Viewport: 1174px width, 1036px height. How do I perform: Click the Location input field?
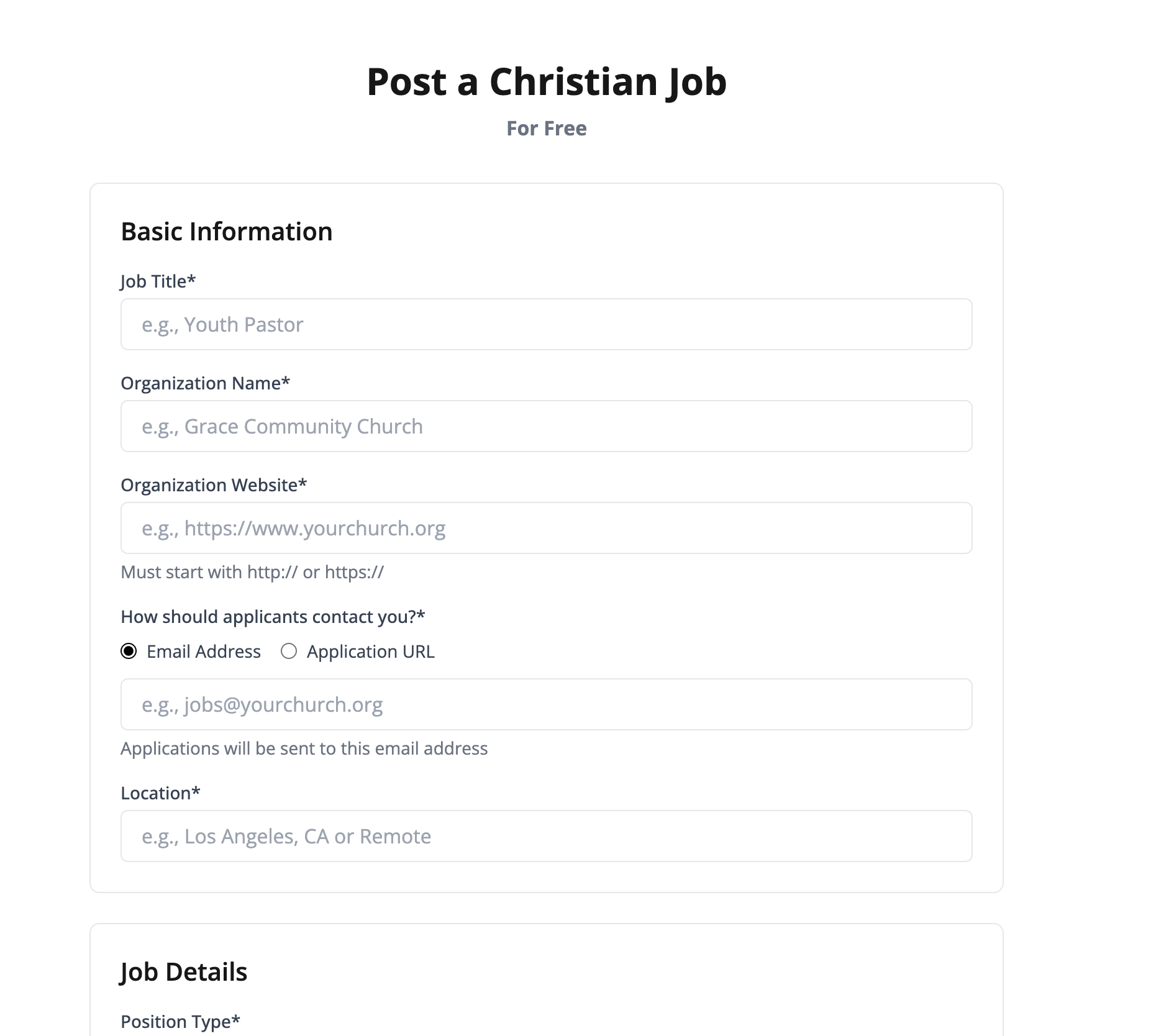(545, 836)
